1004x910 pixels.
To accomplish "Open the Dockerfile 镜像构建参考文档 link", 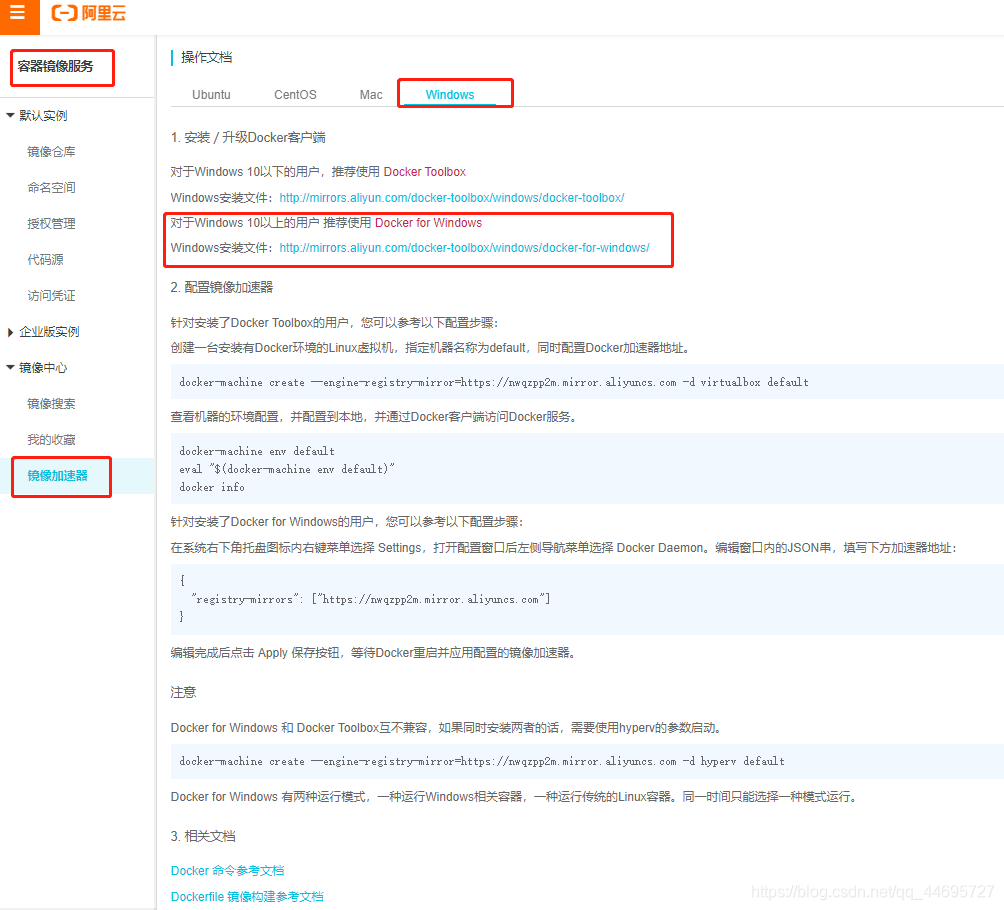I will (247, 897).
